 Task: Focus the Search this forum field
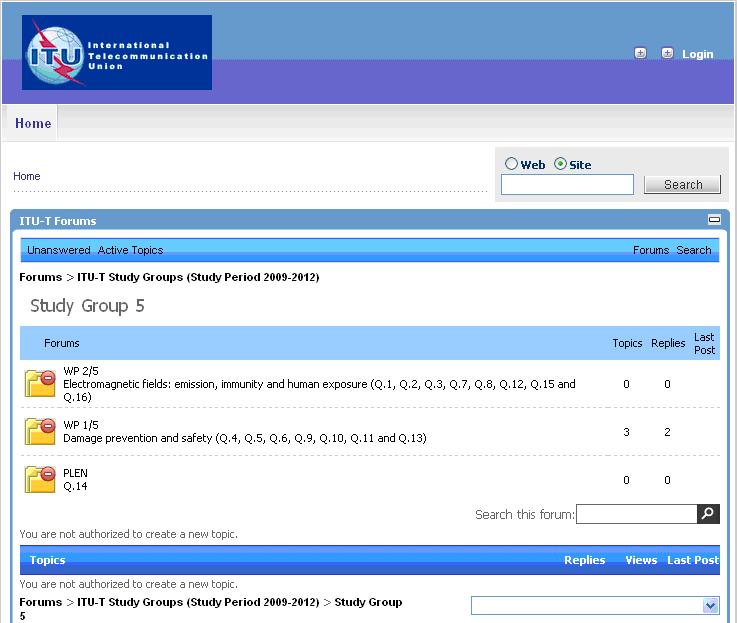(637, 514)
